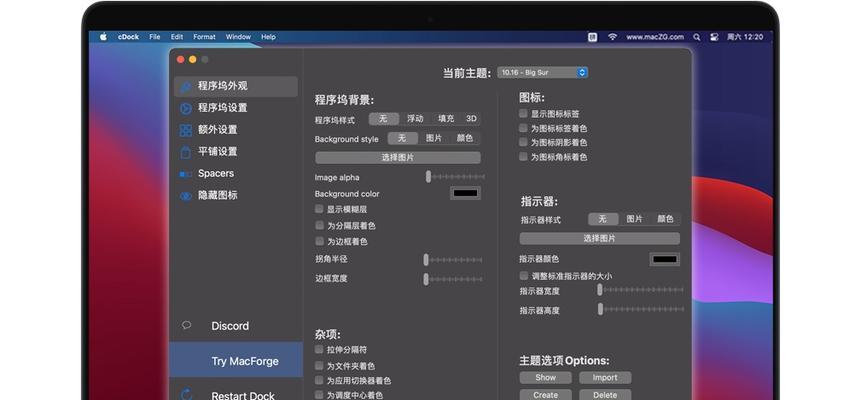
Task: Click the menu bar clock 周六 12:20
Action: coord(745,37)
